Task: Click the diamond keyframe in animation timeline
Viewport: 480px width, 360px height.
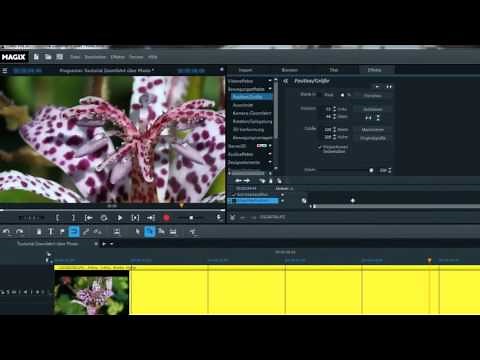Action: point(352,201)
